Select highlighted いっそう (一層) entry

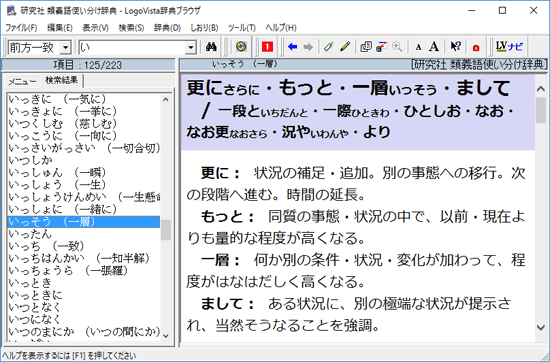coord(84,222)
